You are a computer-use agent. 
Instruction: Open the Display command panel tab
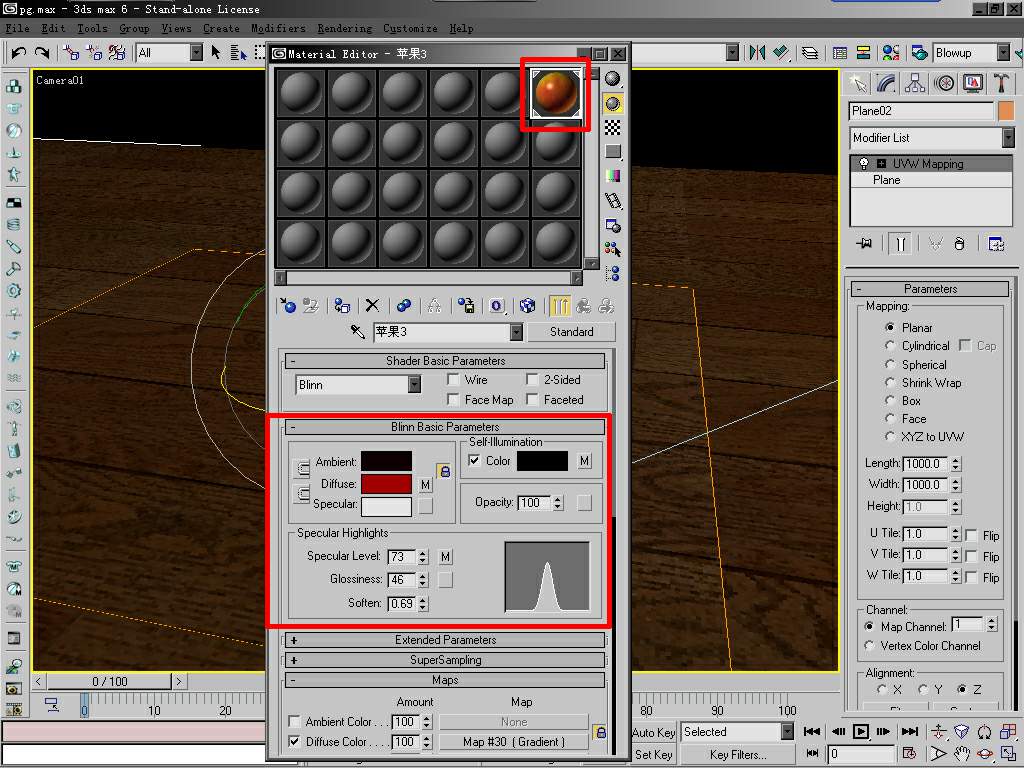(973, 83)
